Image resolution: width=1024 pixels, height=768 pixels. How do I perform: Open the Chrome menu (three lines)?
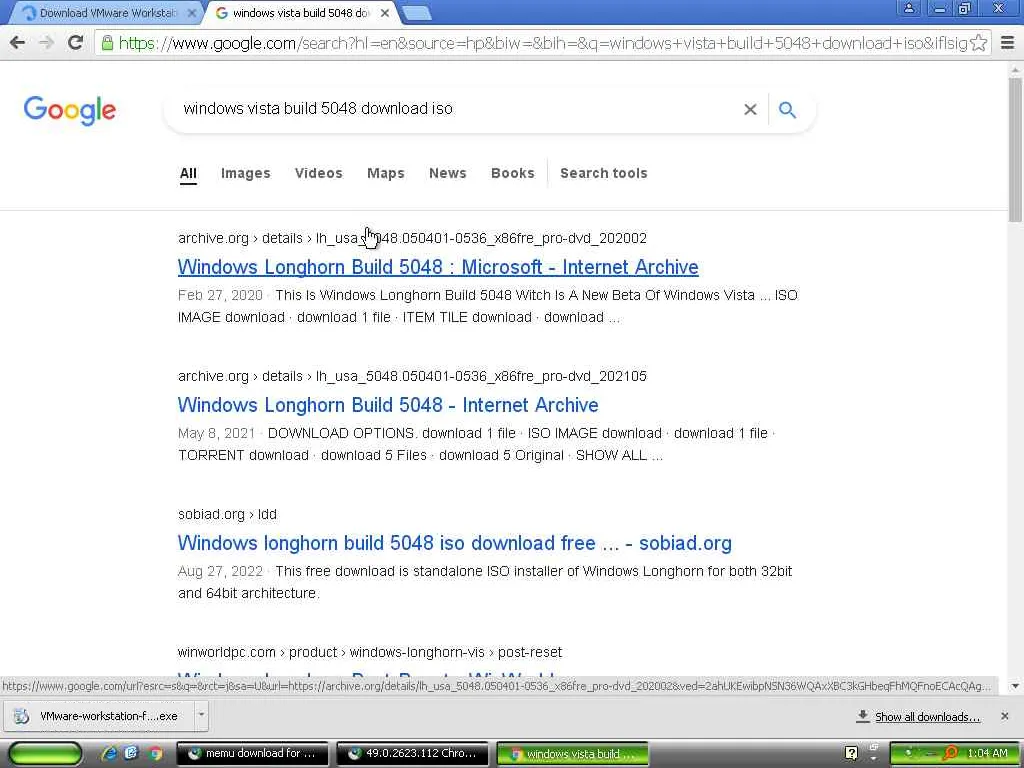(x=1008, y=43)
